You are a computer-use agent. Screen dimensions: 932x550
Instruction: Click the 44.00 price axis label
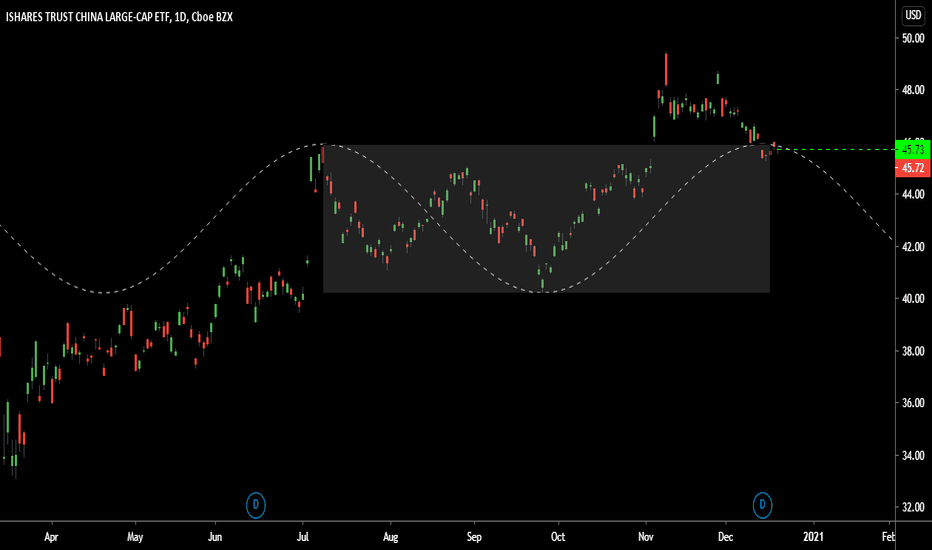point(913,194)
